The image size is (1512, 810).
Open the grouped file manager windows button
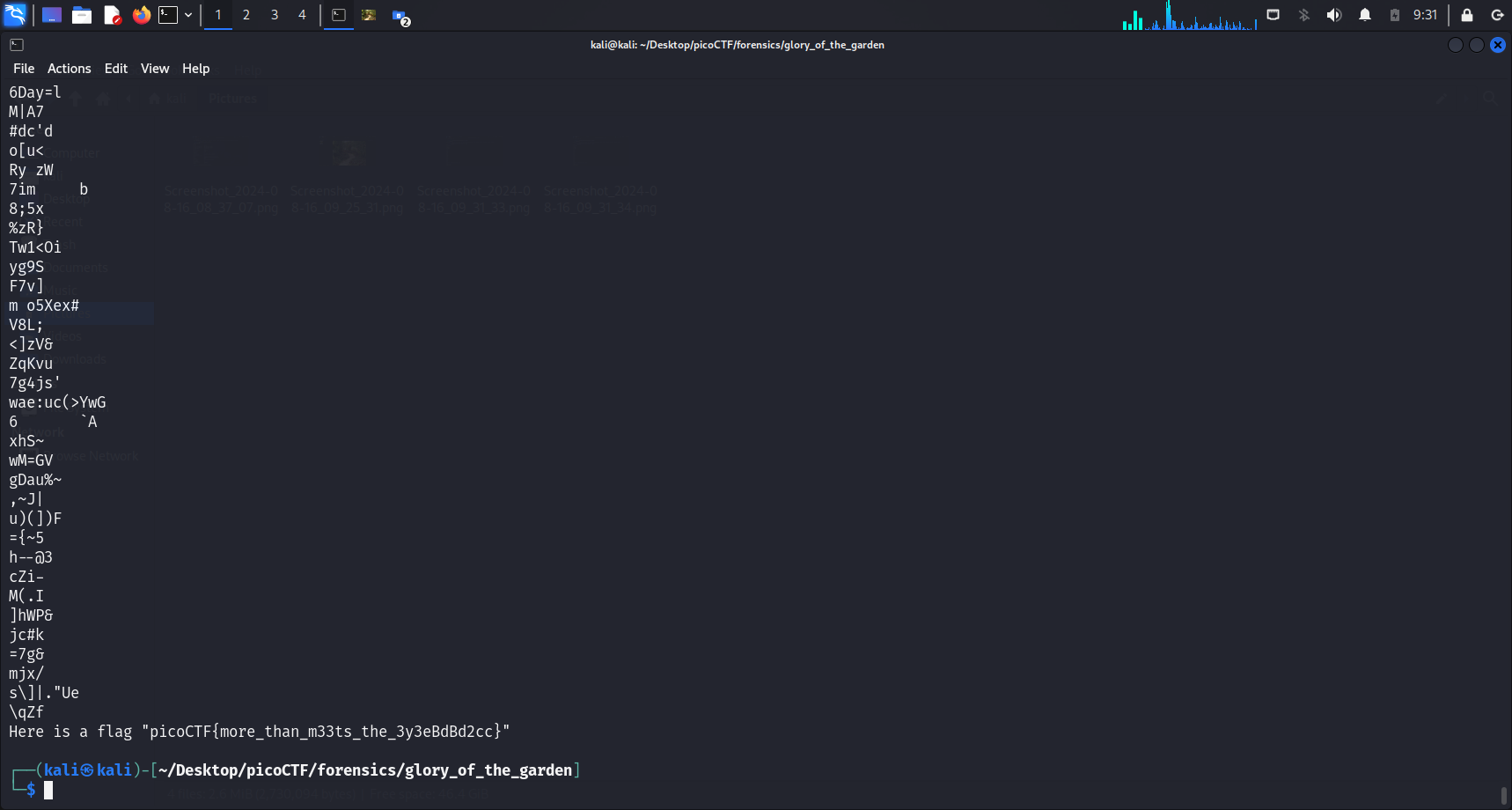point(400,16)
